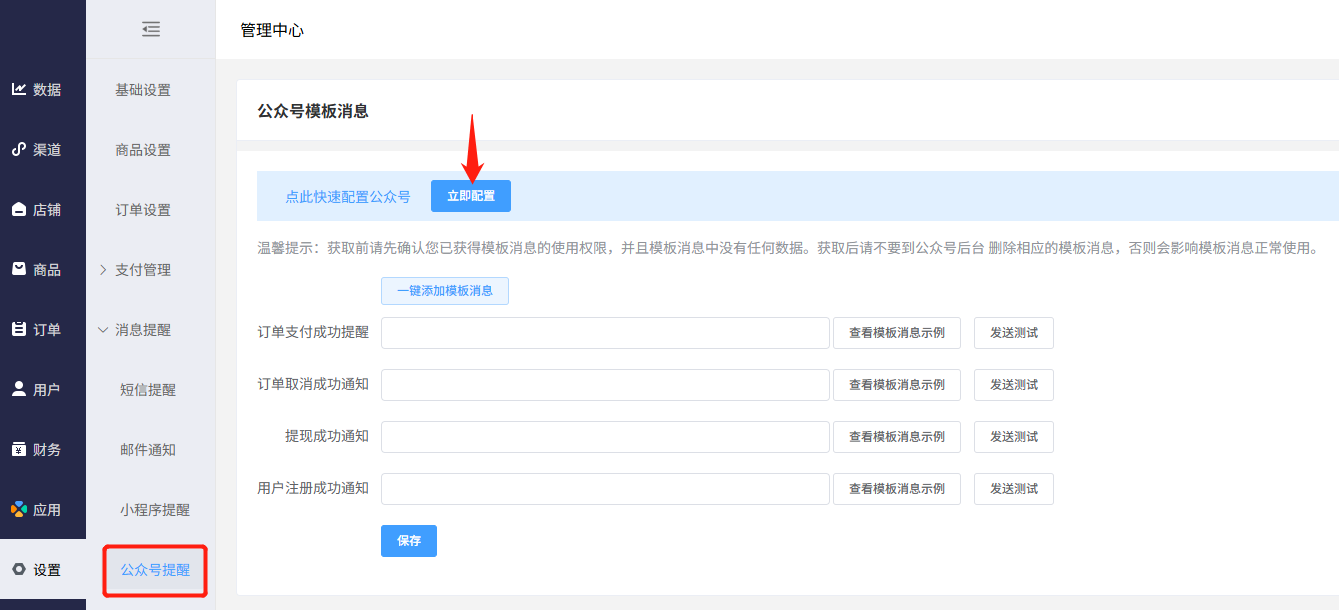Click the 温馨提示 warning text
Image resolution: width=1339 pixels, height=610 pixels.
pos(788,248)
